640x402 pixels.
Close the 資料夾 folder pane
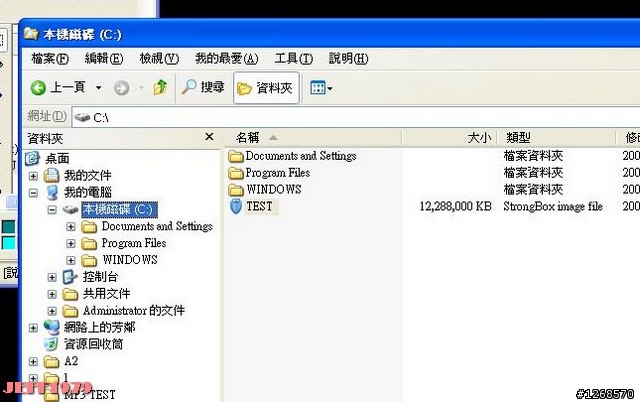tap(209, 137)
